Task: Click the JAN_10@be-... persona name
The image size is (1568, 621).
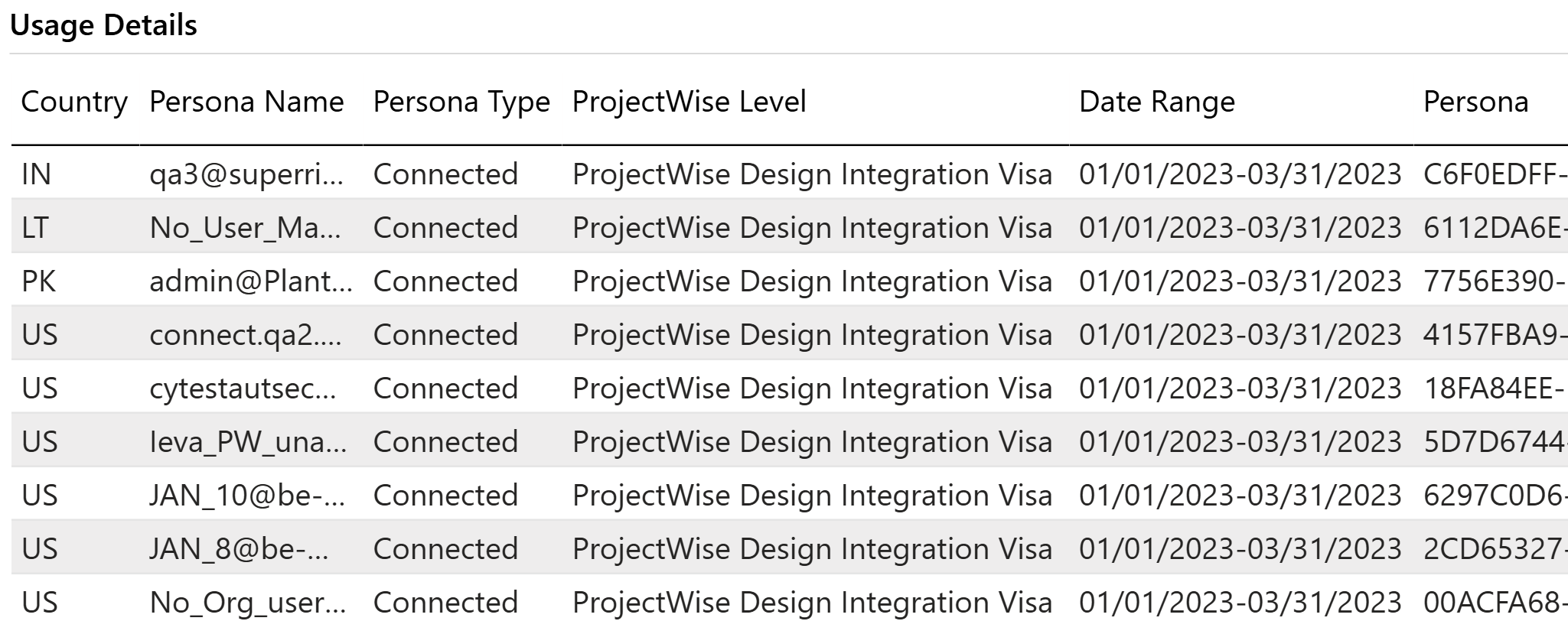Action: pos(247,496)
